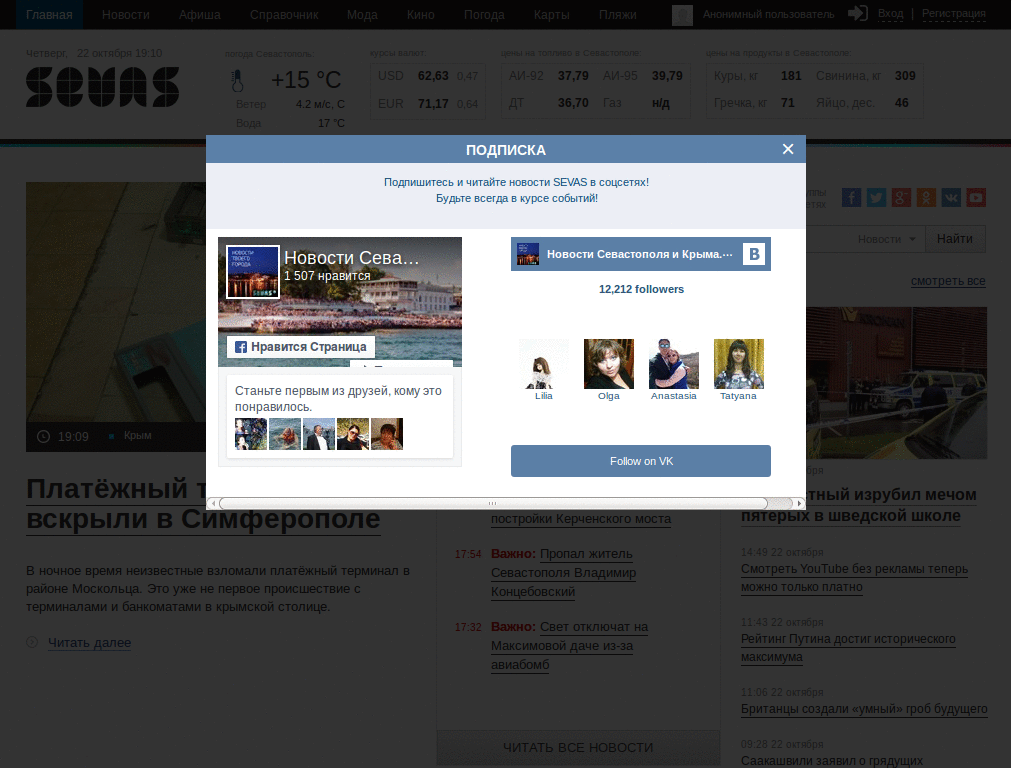Click the Анонимный пользователь label
This screenshot has height=768, width=1024.
768,14
